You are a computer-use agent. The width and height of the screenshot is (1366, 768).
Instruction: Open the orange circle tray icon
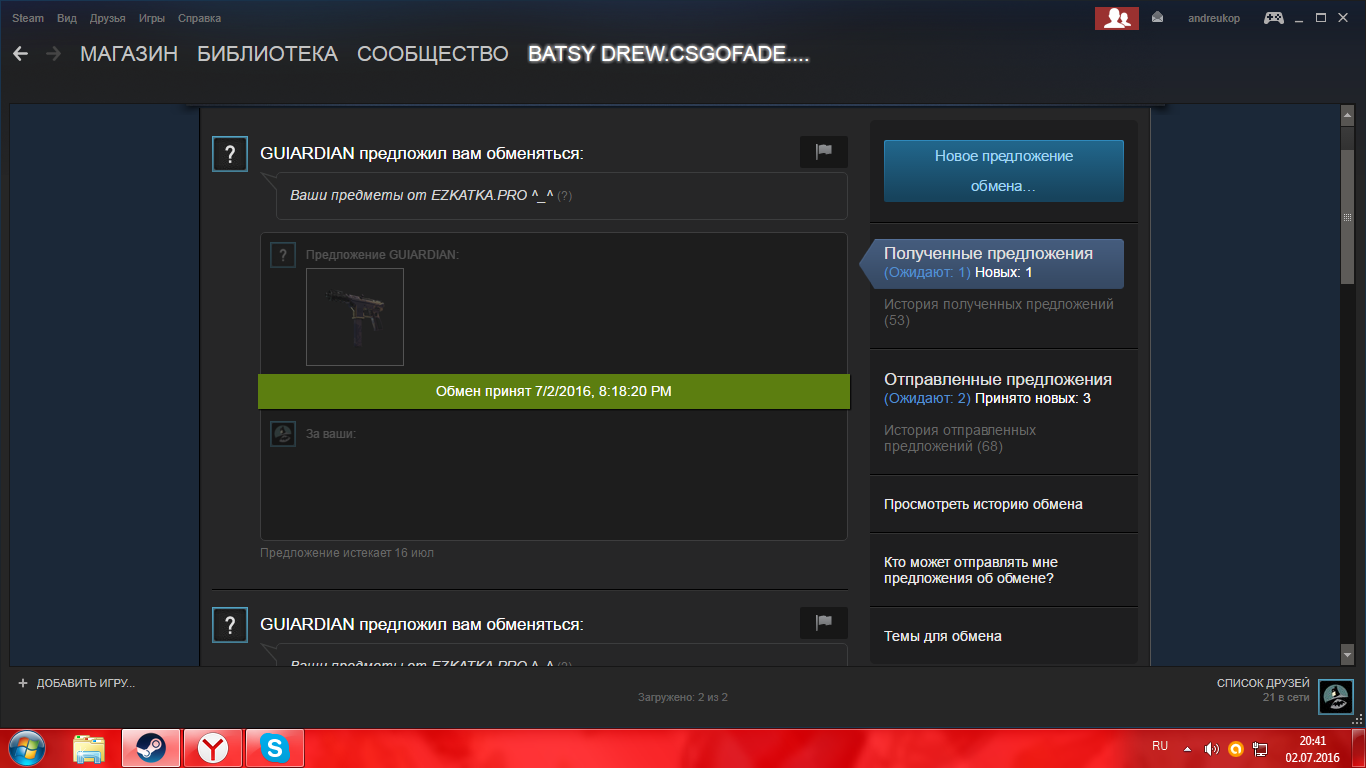coord(1236,748)
